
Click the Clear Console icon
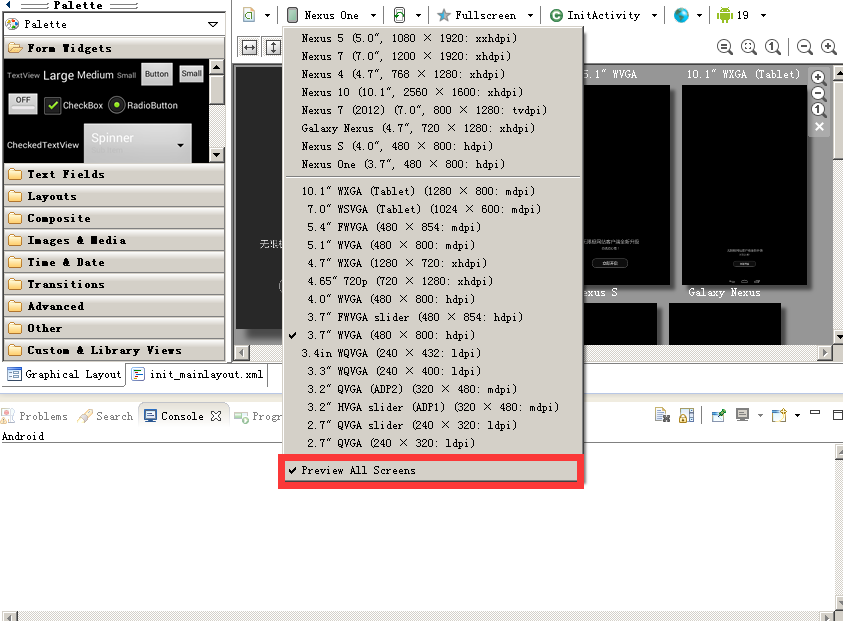662,415
